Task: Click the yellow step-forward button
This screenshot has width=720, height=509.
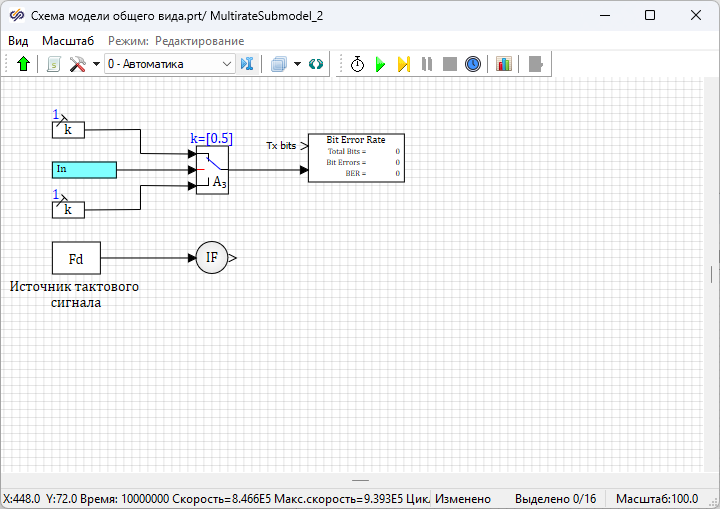Action: [403, 64]
